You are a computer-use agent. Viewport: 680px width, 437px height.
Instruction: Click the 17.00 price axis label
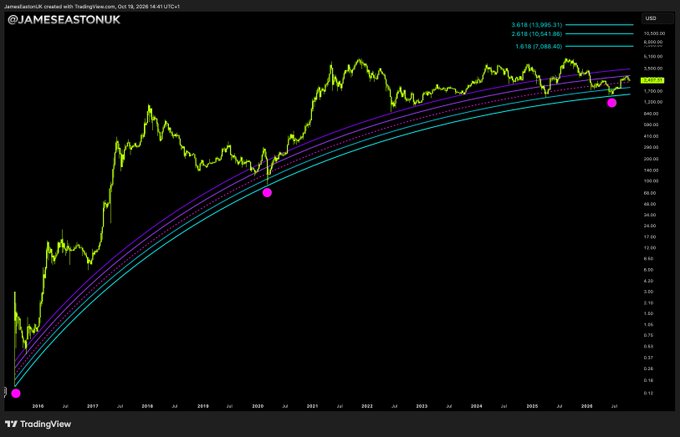(651, 237)
